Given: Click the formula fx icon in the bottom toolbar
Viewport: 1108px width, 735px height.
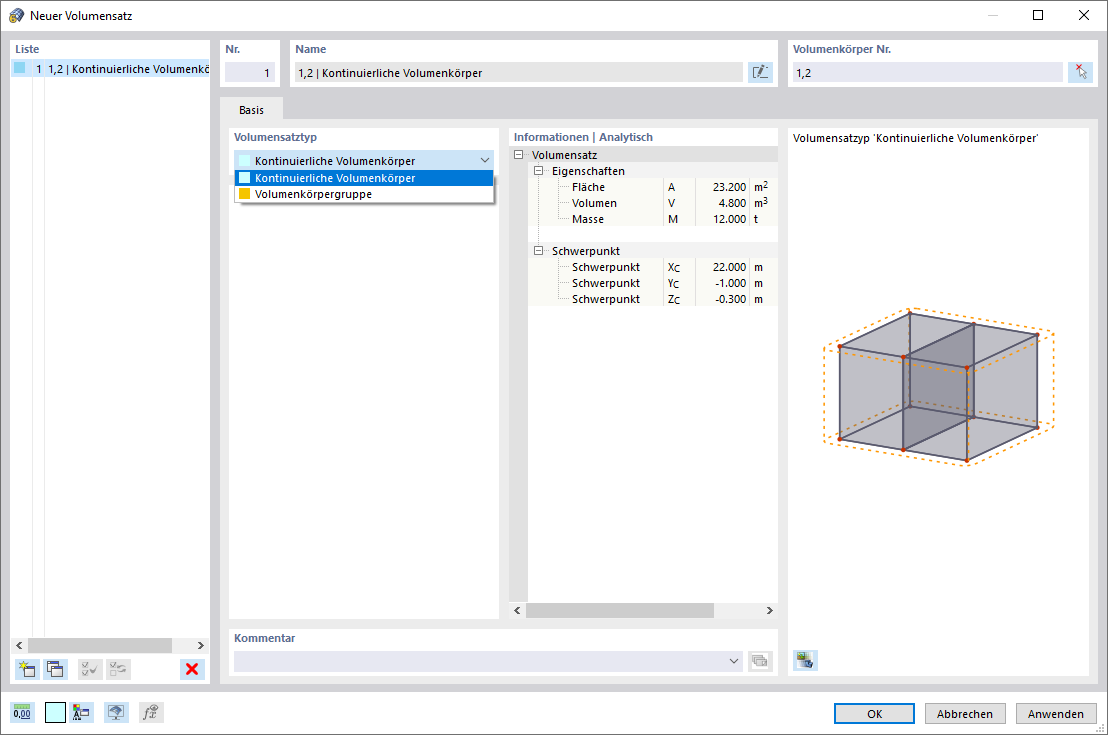Looking at the screenshot, I should (151, 712).
